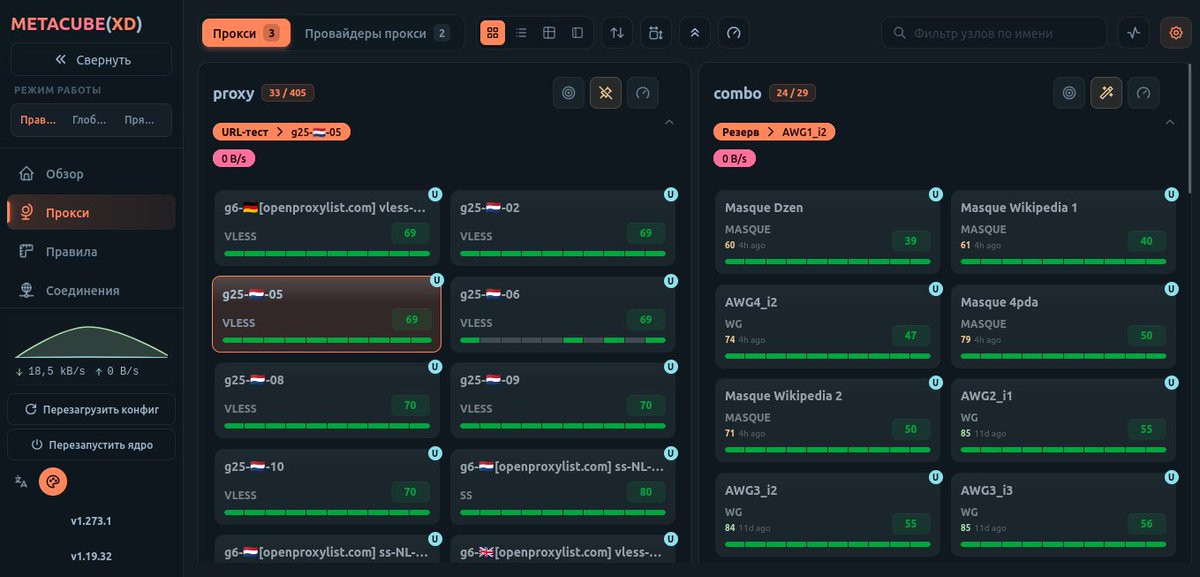Click the group layout icon in toolbar
The width and height of the screenshot is (1200, 577).
pyautogui.click(x=656, y=33)
